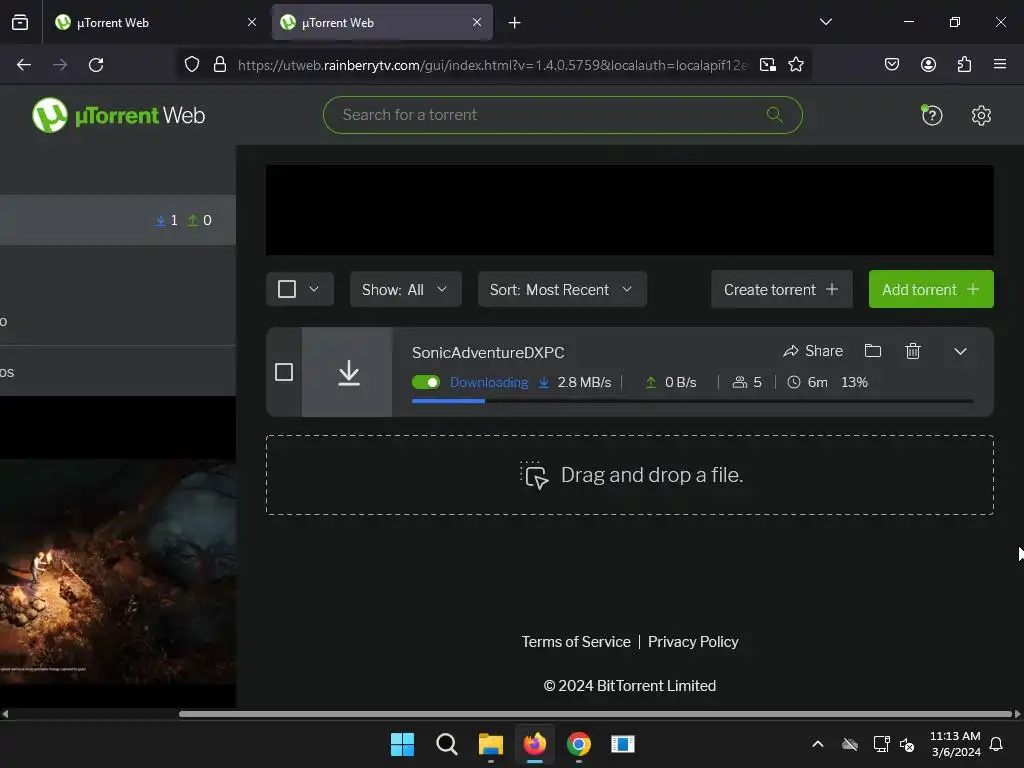Select the second µTorrent Web tab
The image size is (1024, 768).
pyautogui.click(x=382, y=23)
